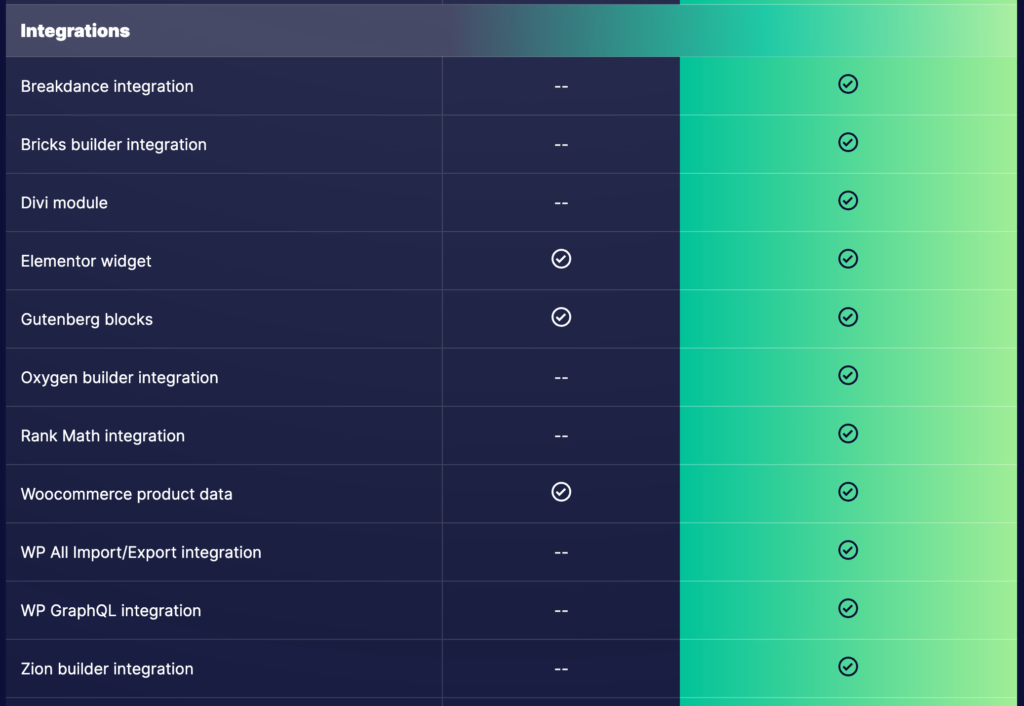
Task: Click the green-column checkmark for Elementor widget
Action: (848, 259)
